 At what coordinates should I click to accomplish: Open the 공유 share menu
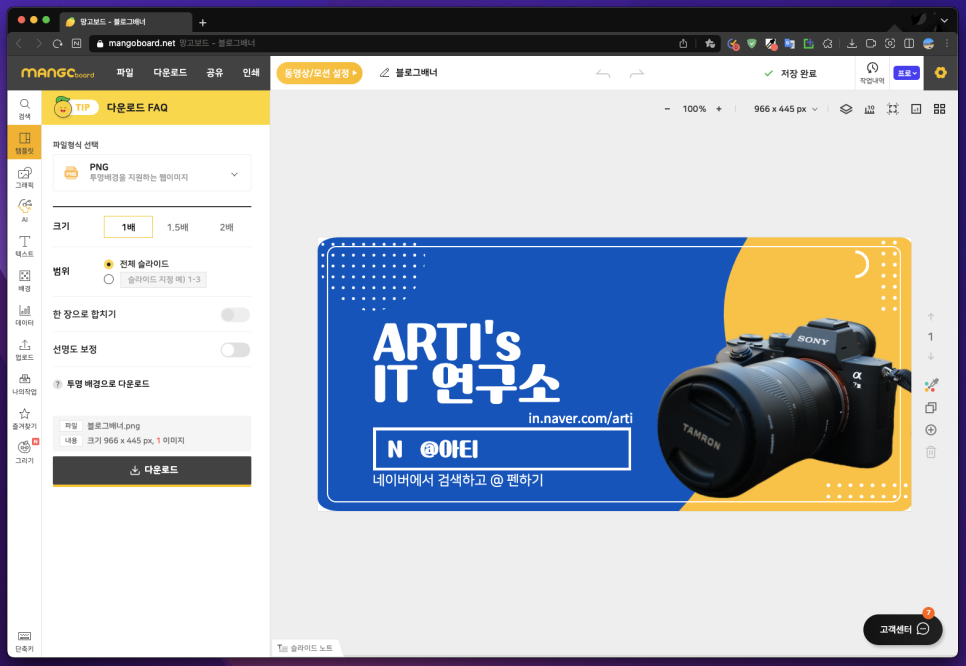pos(214,73)
